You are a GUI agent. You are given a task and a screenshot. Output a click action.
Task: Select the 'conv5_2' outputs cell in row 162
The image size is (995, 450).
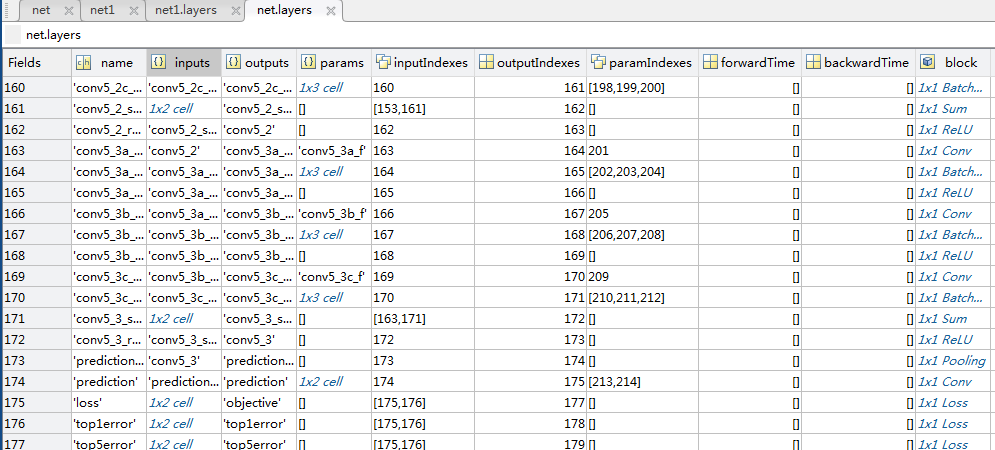pos(259,130)
